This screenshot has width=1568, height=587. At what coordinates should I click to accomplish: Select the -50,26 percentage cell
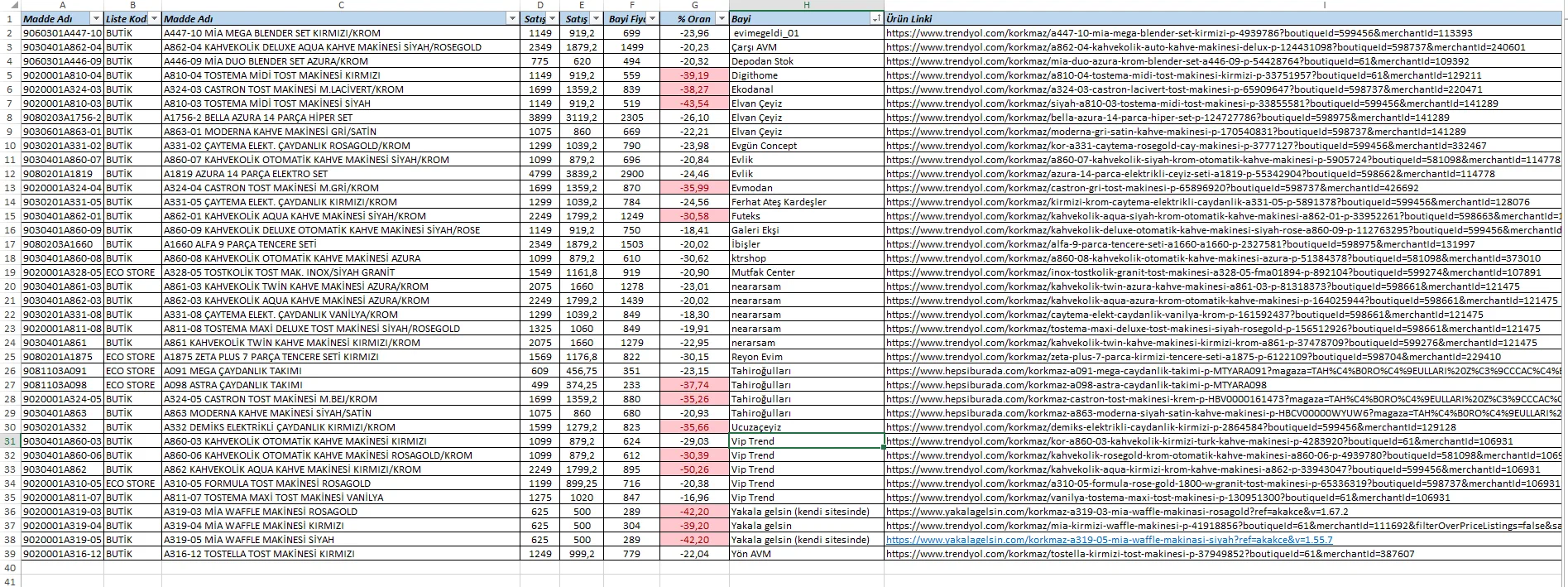[694, 469]
